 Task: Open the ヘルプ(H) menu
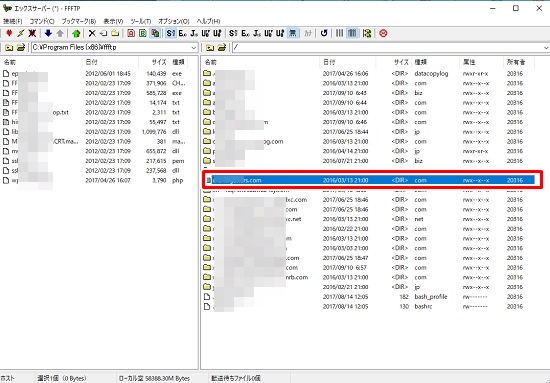pos(208,21)
